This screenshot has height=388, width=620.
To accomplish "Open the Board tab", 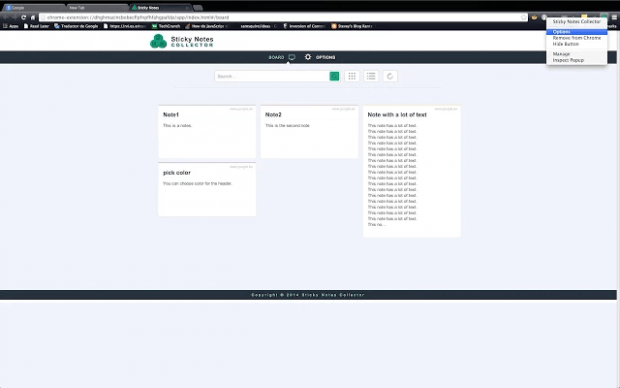I will (x=282, y=57).
